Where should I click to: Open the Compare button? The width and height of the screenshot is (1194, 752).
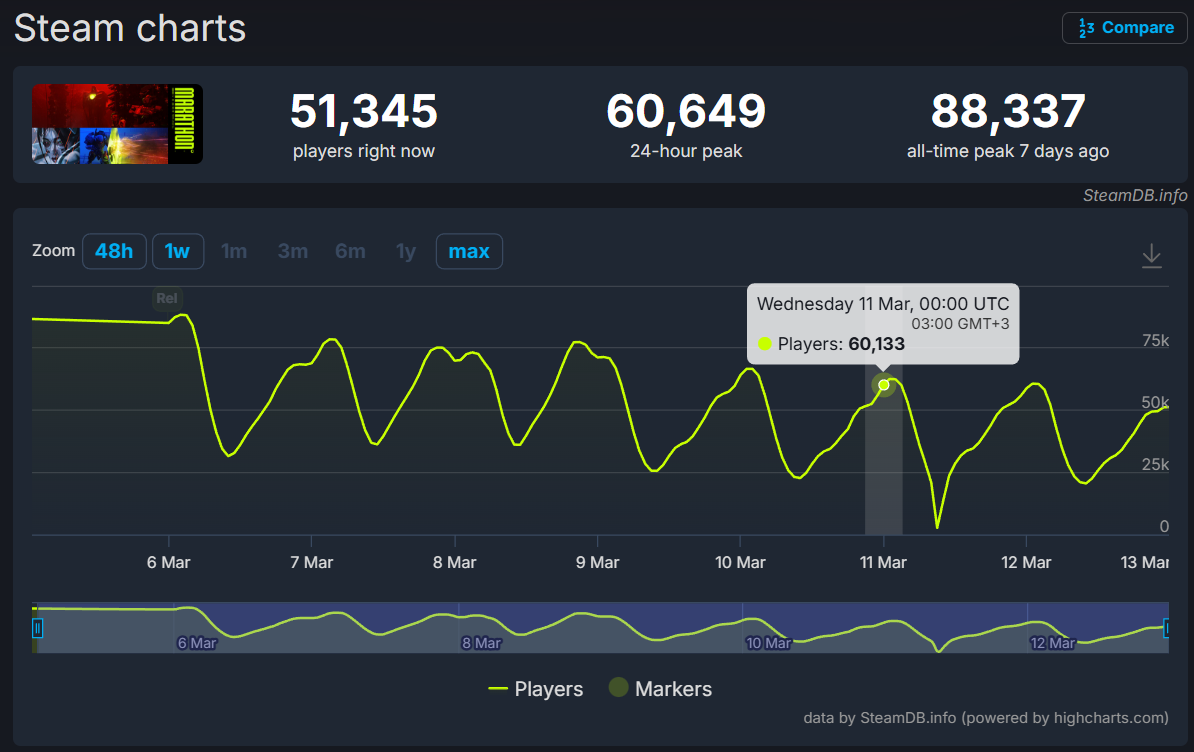click(x=1125, y=28)
